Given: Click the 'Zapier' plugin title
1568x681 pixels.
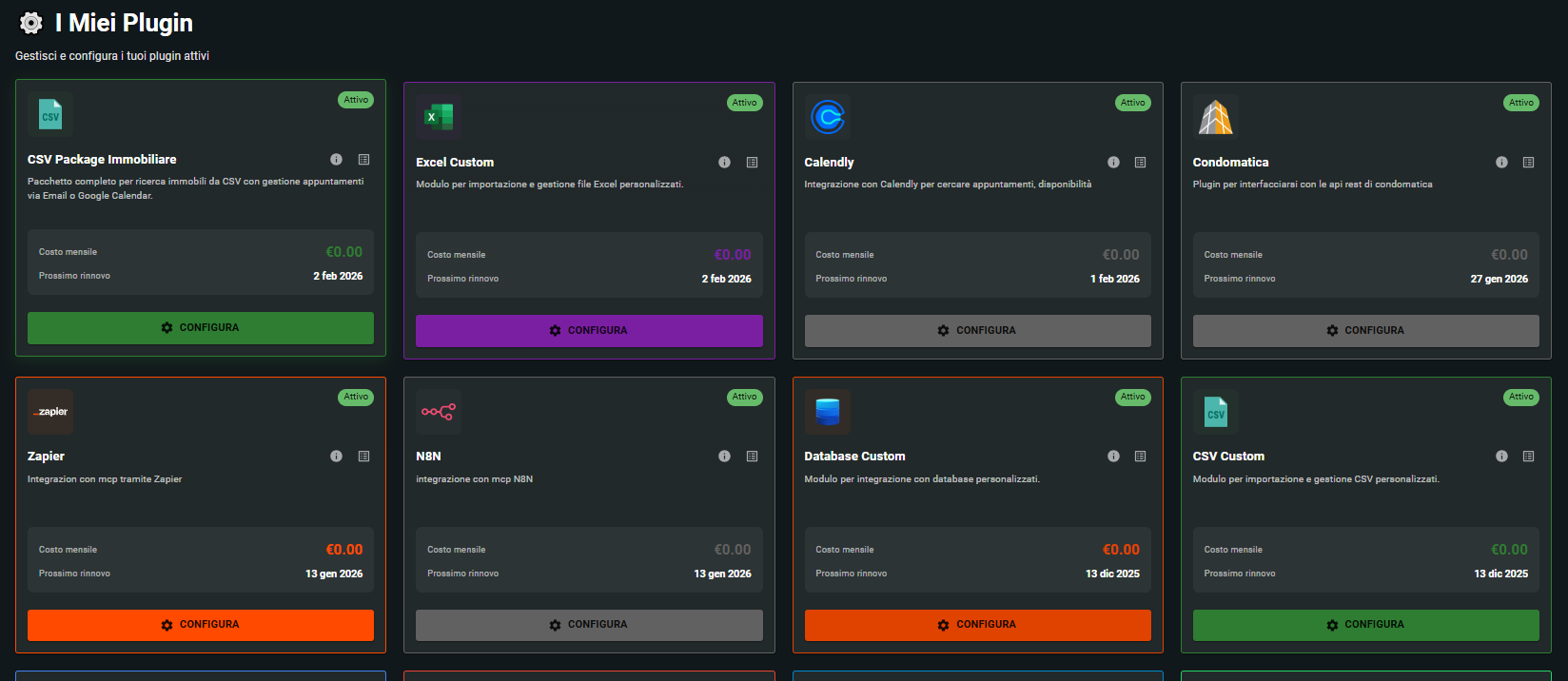Looking at the screenshot, I should coord(46,457).
